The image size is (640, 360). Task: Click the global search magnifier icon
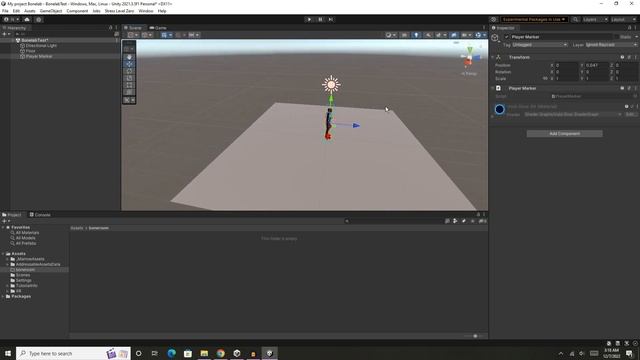(x=575, y=19)
